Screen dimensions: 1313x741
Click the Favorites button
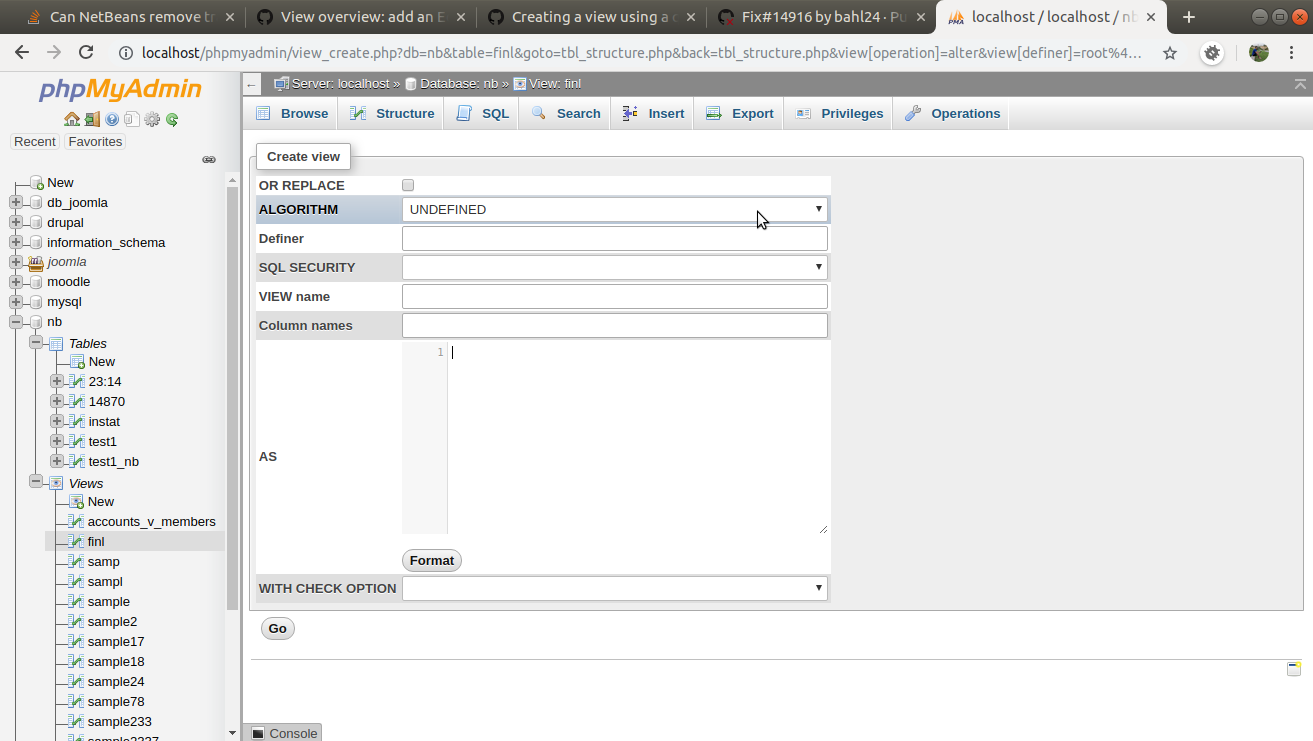pos(95,142)
